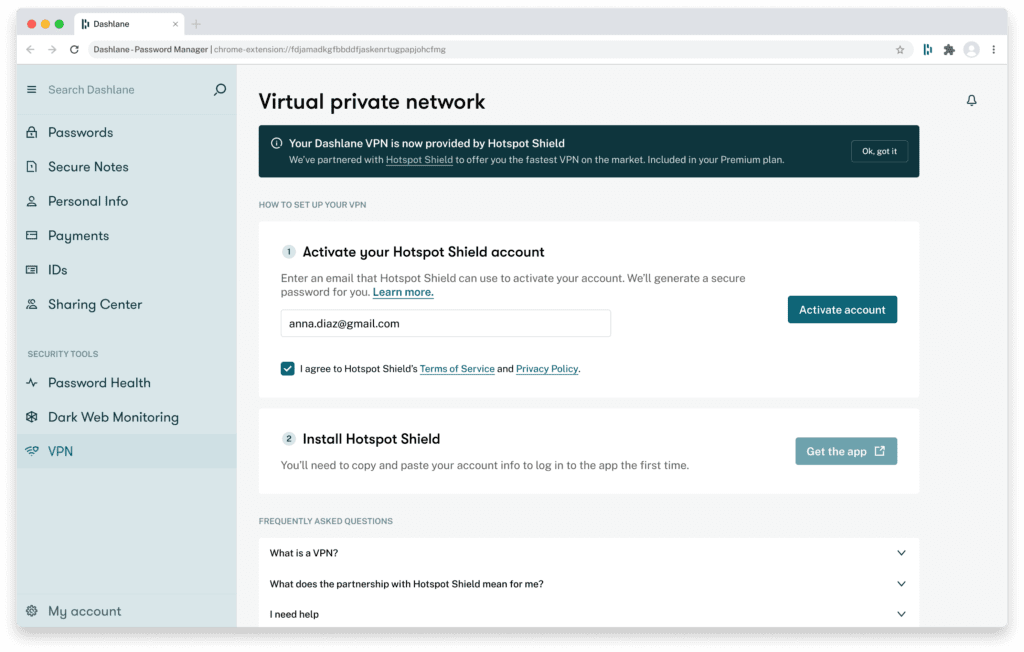Viewport: 1024px width, 652px height.
Task: Open the browser extensions puzzle icon
Action: click(949, 49)
